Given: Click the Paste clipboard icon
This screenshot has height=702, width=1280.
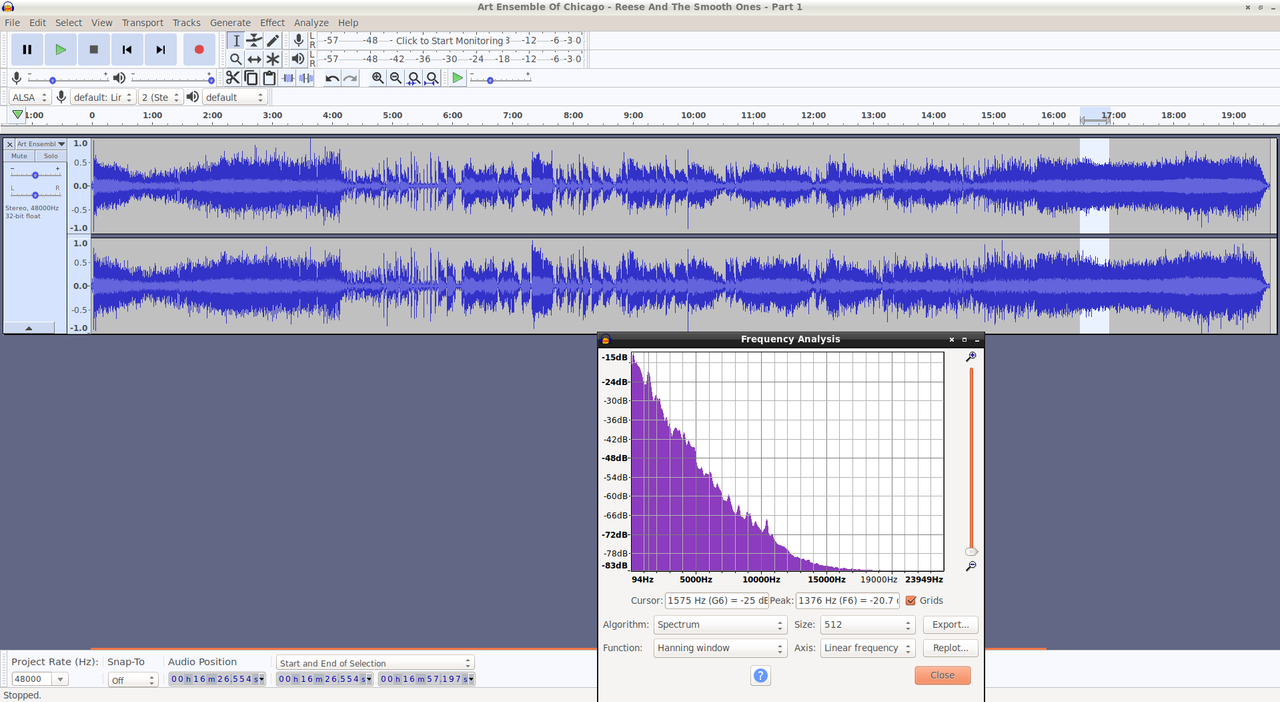Looking at the screenshot, I should (269, 78).
